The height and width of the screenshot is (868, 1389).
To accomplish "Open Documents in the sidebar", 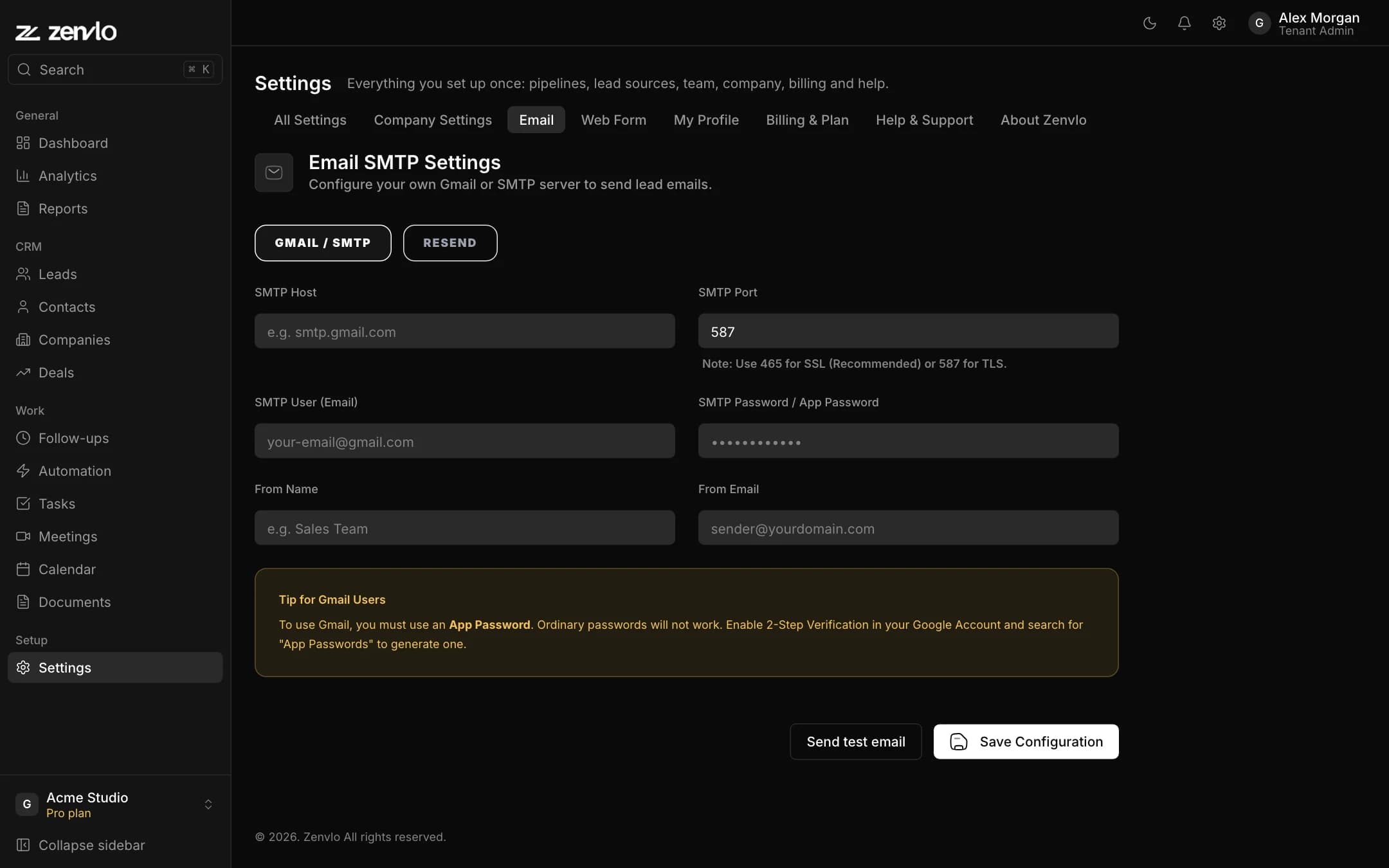I will point(115,602).
